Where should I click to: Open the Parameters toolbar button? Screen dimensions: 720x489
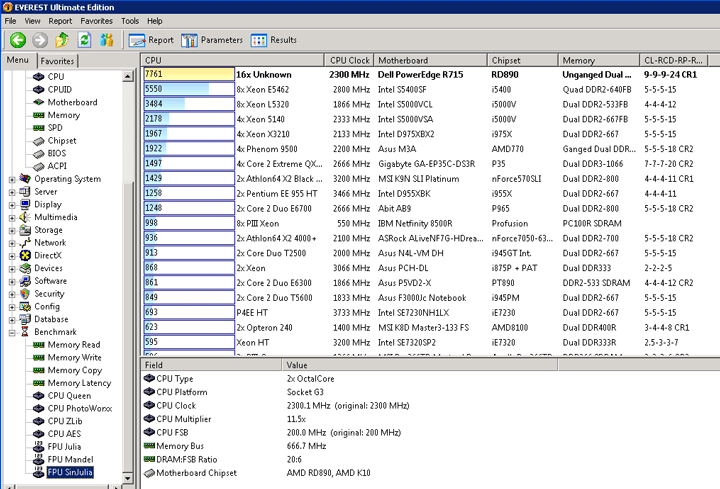(212, 40)
